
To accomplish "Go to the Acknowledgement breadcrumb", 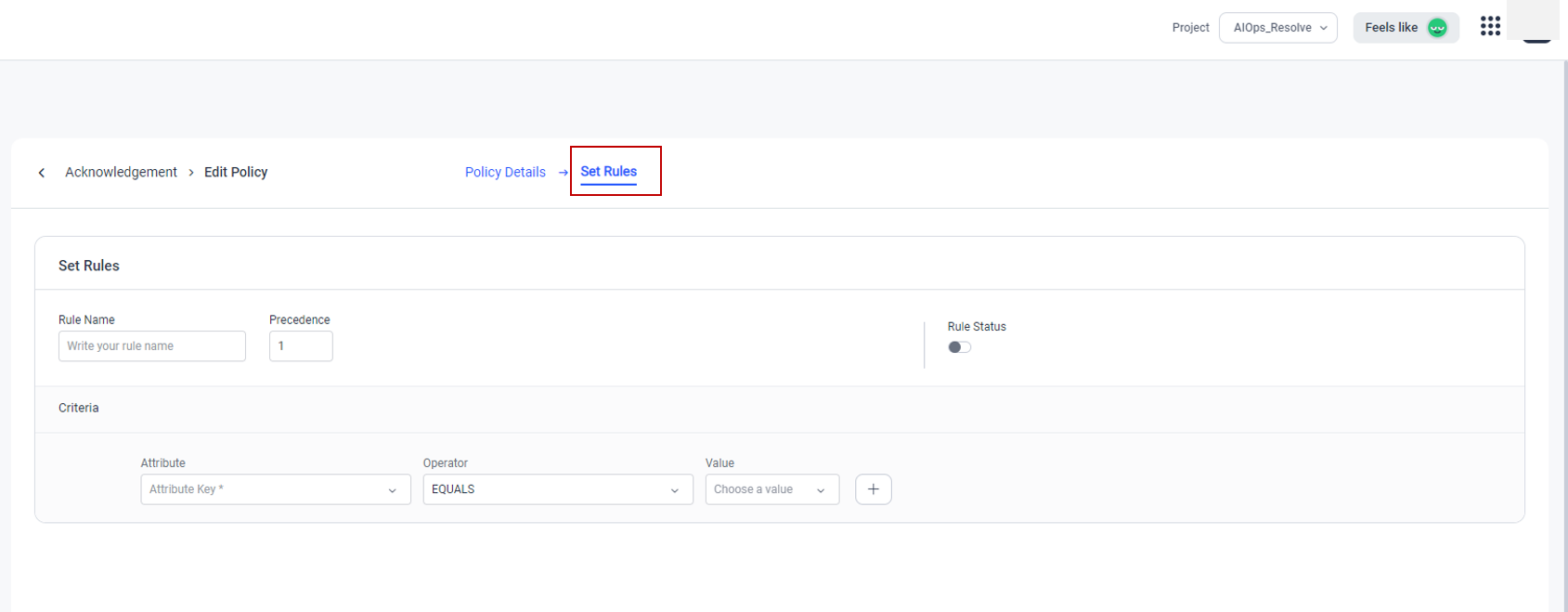I will [121, 172].
